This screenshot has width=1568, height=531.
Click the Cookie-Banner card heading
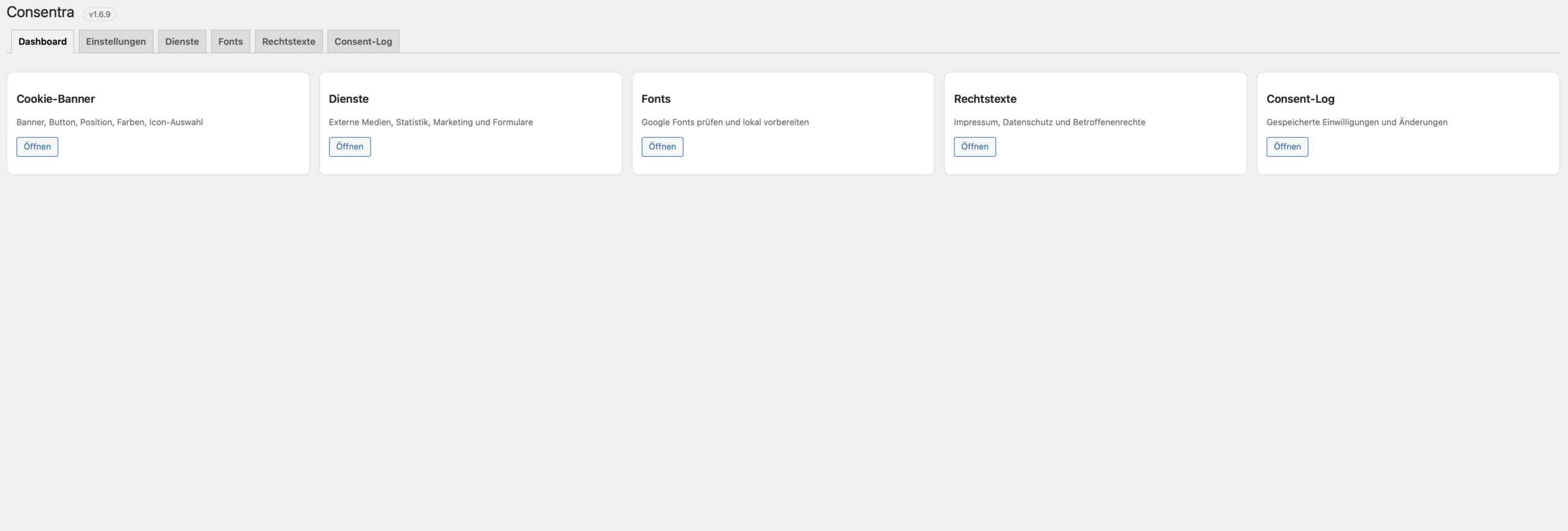[56, 99]
